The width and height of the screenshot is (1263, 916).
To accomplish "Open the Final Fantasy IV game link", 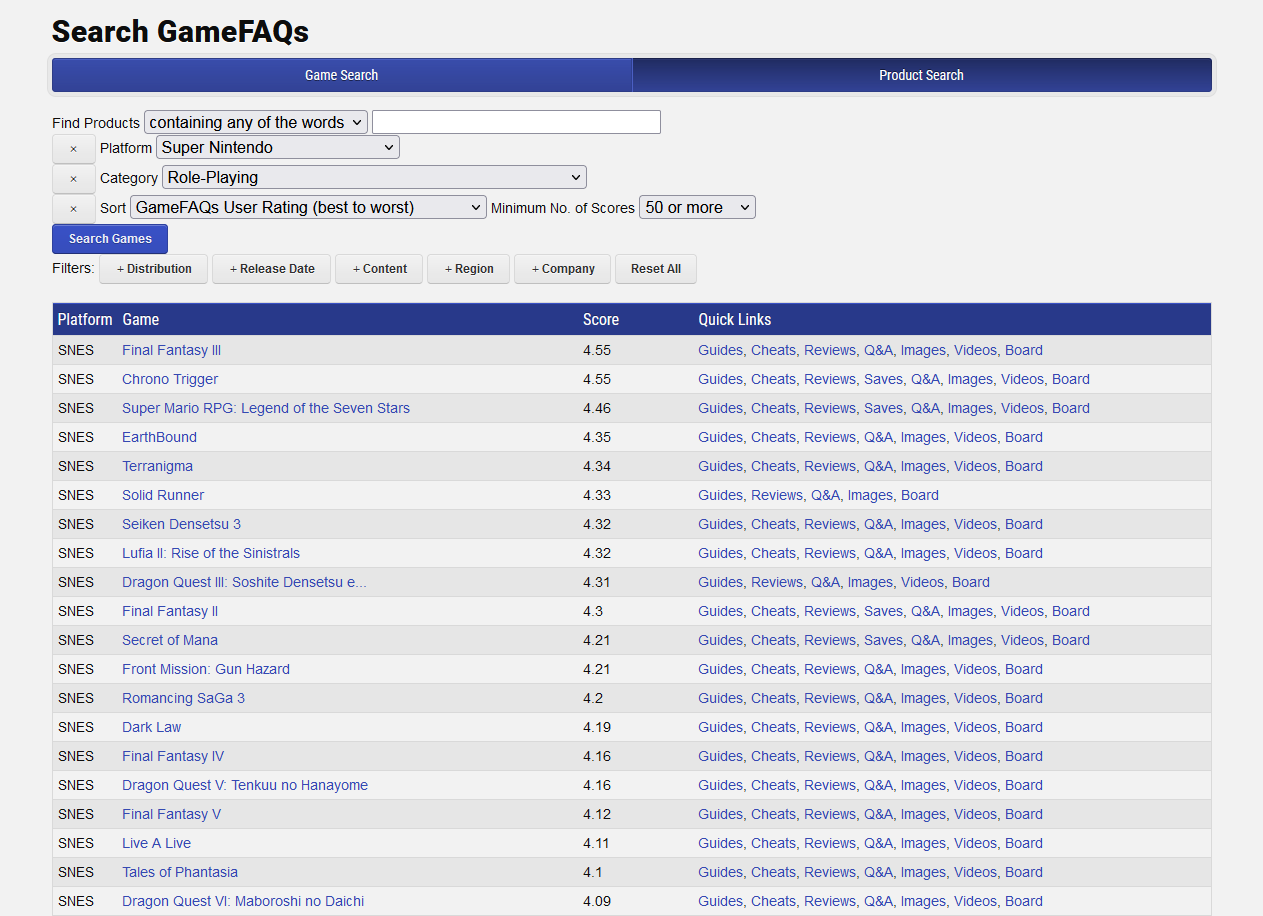I will 173,756.
